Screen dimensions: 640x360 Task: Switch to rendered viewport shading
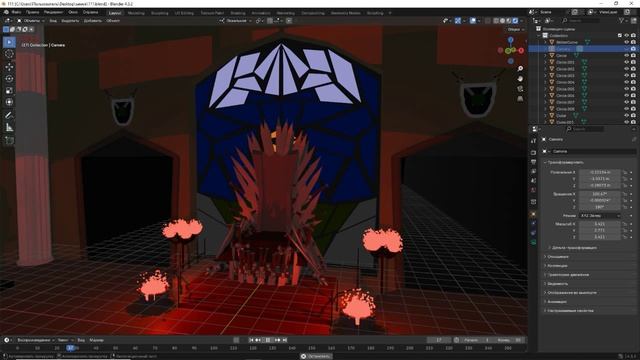pos(516,20)
